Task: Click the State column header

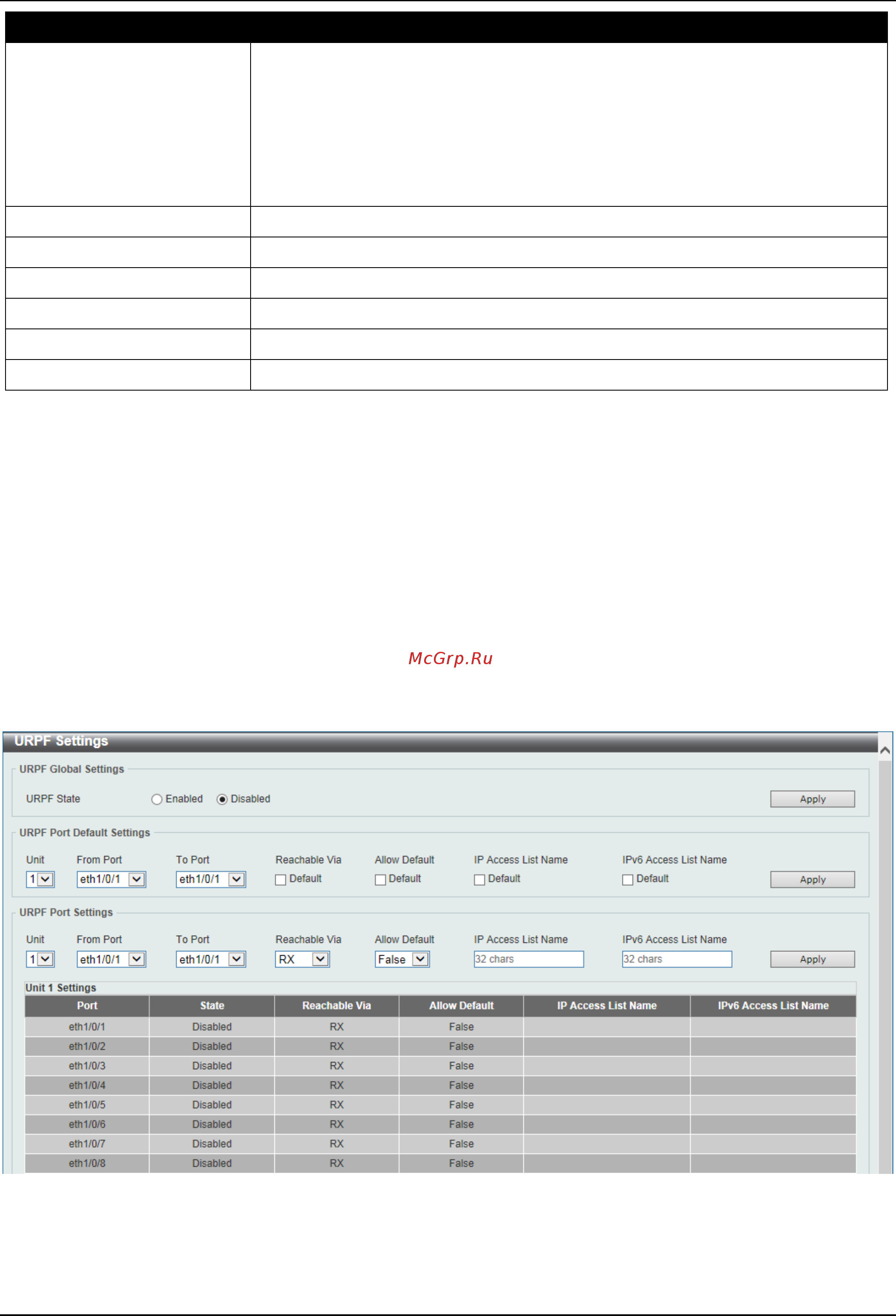Action: pyautogui.click(x=212, y=1006)
